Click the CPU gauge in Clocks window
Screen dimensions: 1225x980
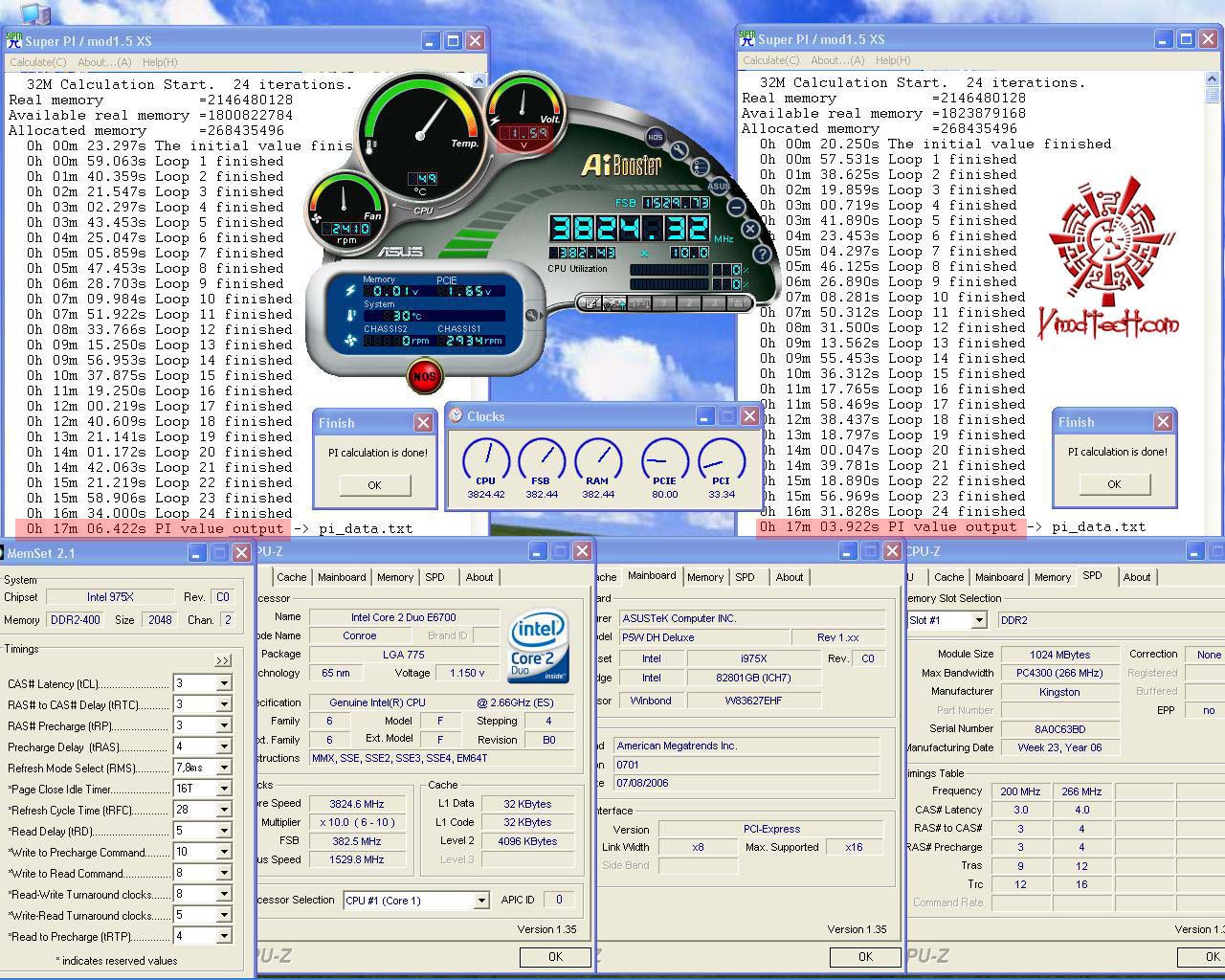pyautogui.click(x=485, y=460)
